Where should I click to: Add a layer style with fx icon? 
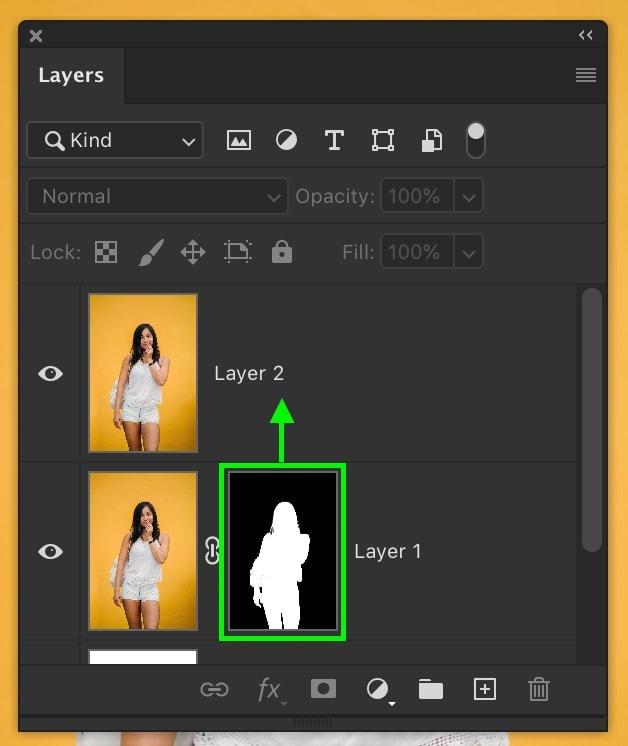(x=270, y=690)
